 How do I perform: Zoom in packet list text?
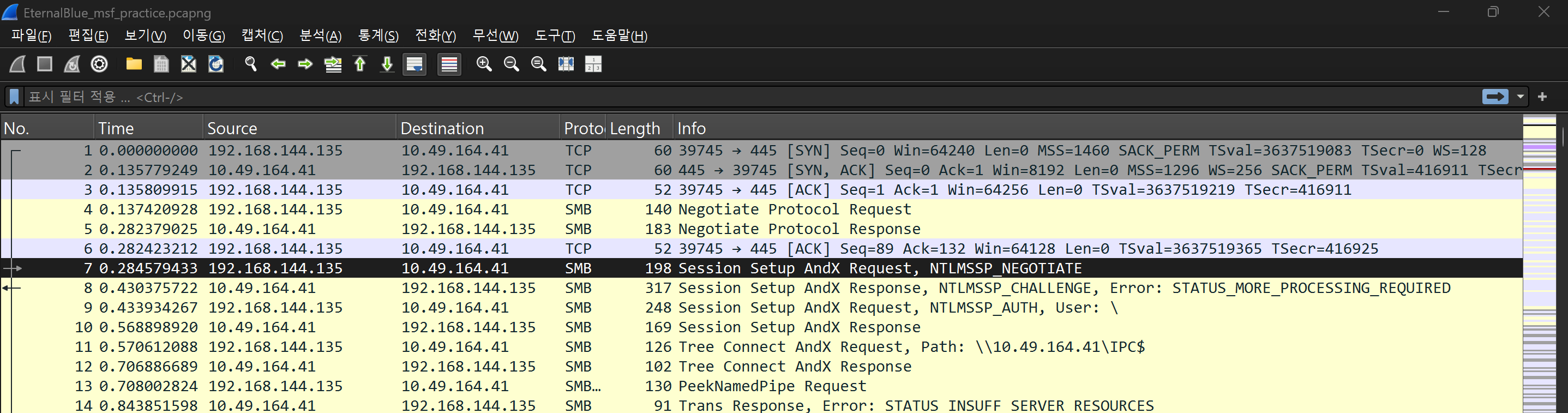pyautogui.click(x=484, y=64)
